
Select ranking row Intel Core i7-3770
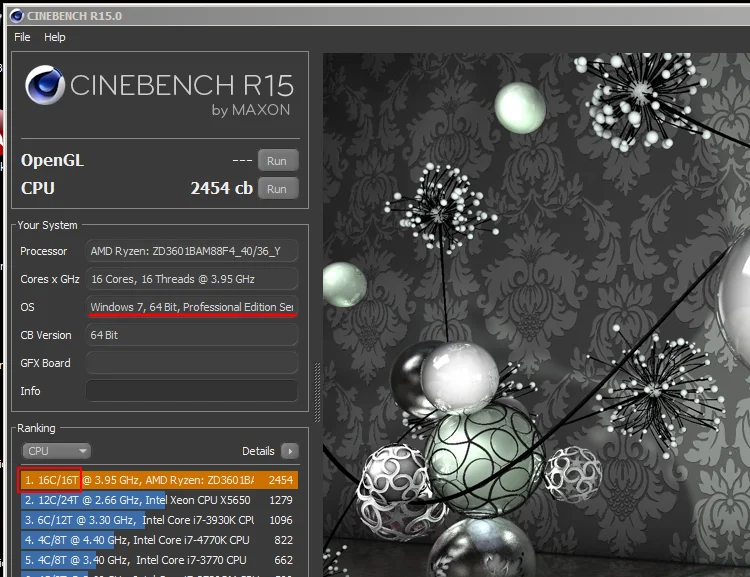159,560
